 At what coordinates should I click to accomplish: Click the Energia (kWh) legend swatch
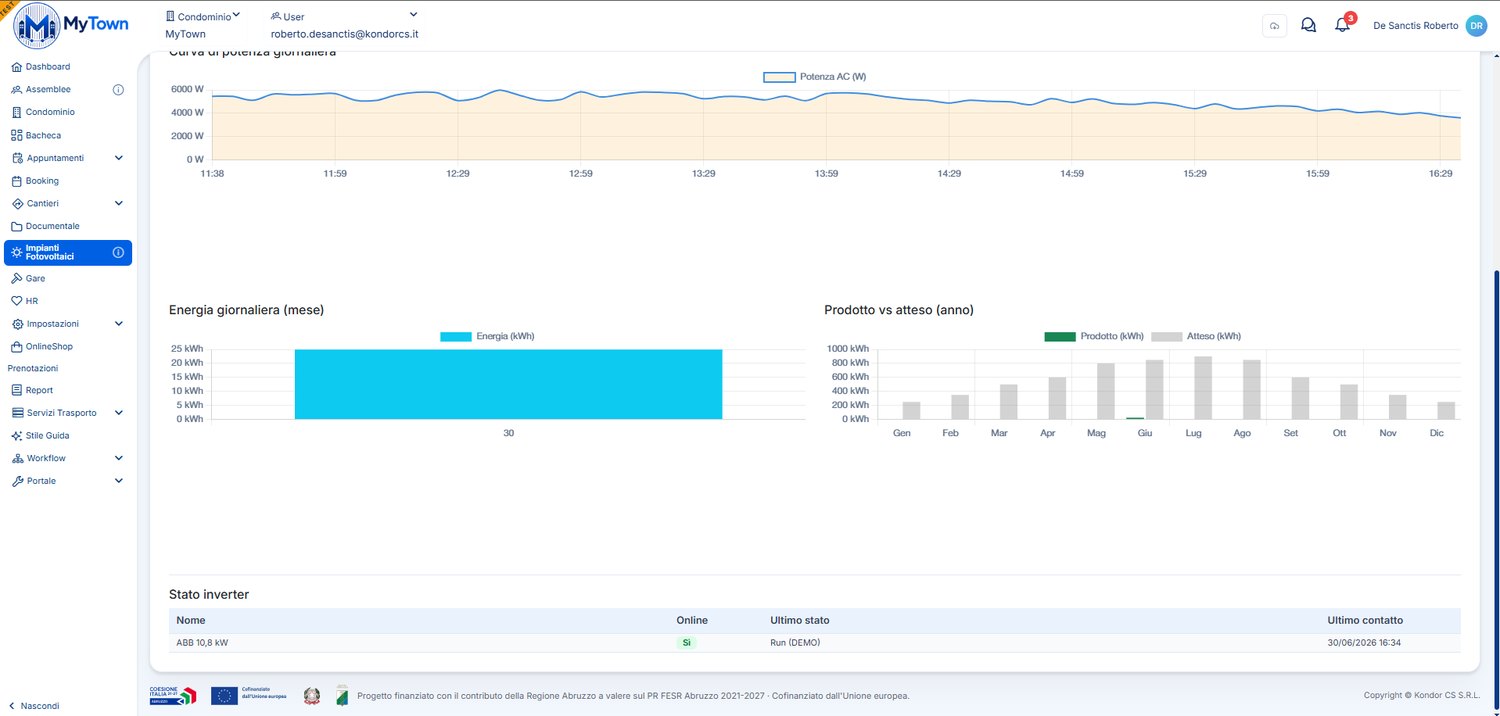pos(455,337)
